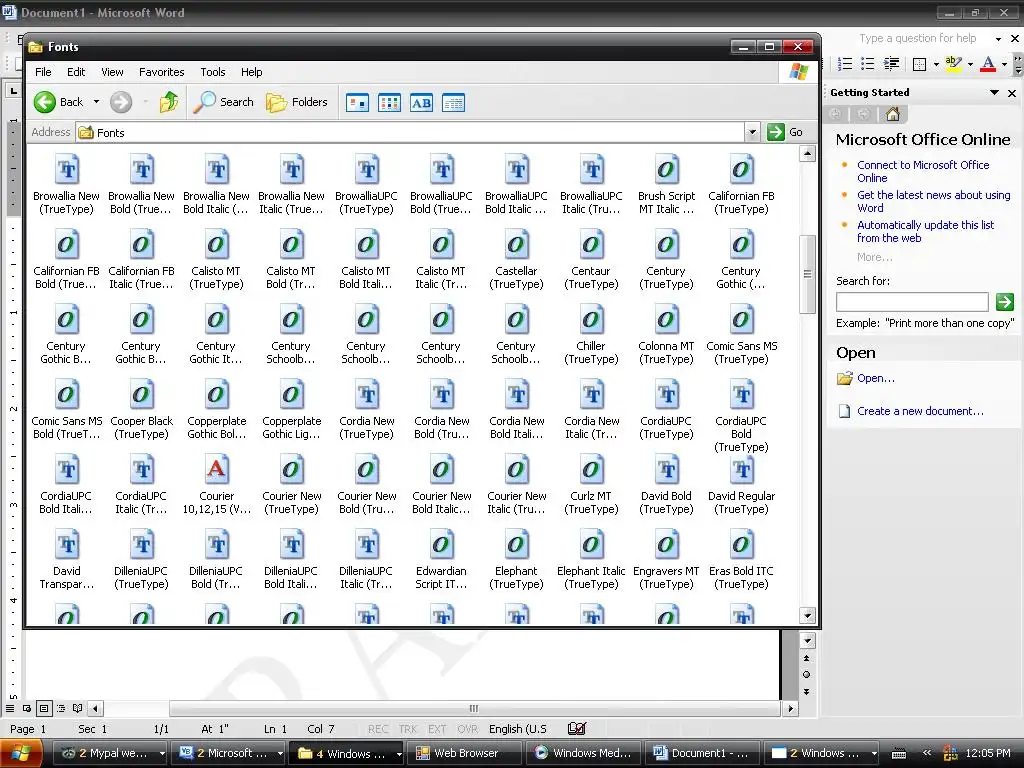Screen dimensions: 1024x768
Task: Open the Favorites menu
Action: (x=161, y=72)
